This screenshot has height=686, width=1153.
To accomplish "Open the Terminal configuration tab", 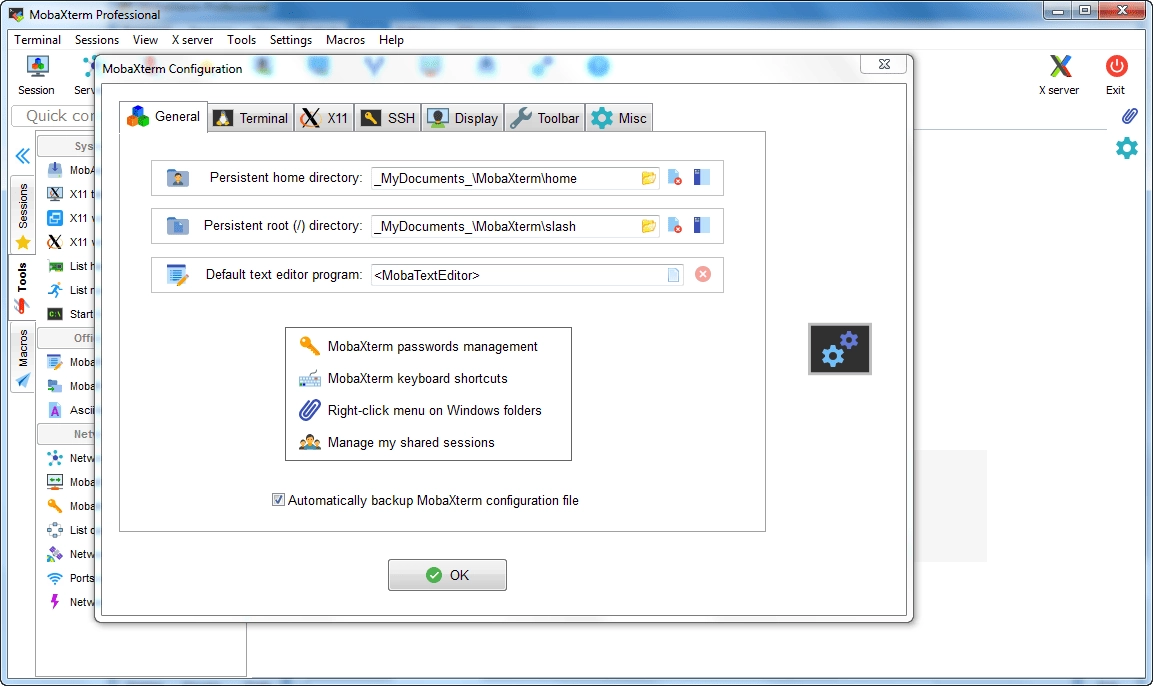I will pyautogui.click(x=251, y=118).
